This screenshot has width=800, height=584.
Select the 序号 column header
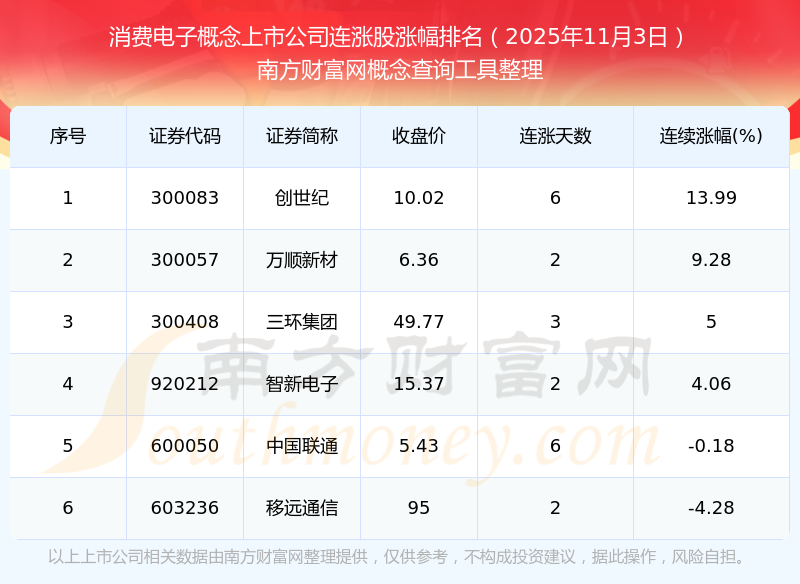coord(68,136)
